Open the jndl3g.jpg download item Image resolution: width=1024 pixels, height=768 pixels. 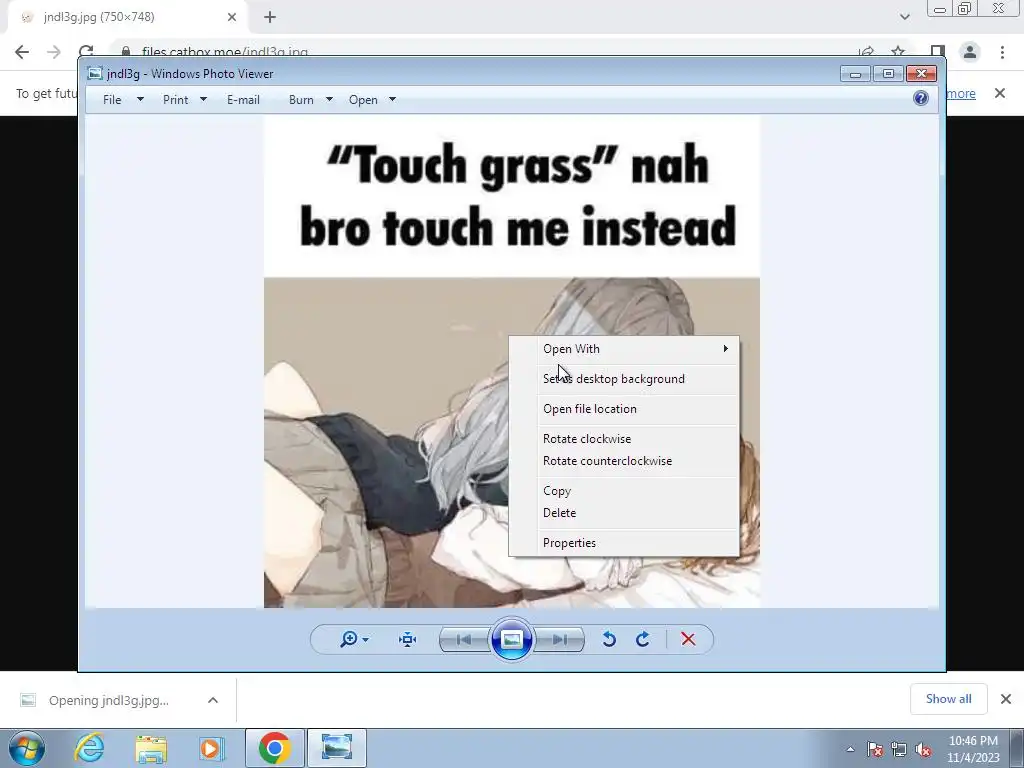pos(108,700)
